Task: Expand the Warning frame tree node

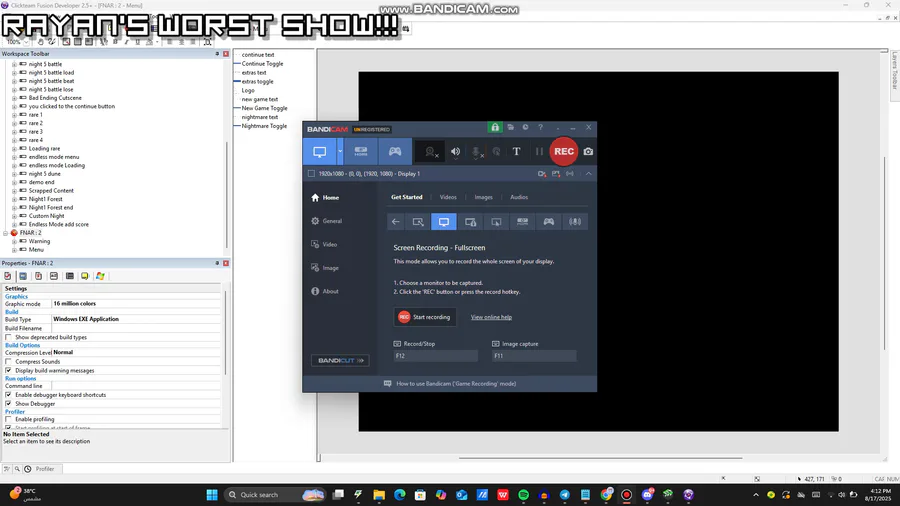Action: [14, 242]
